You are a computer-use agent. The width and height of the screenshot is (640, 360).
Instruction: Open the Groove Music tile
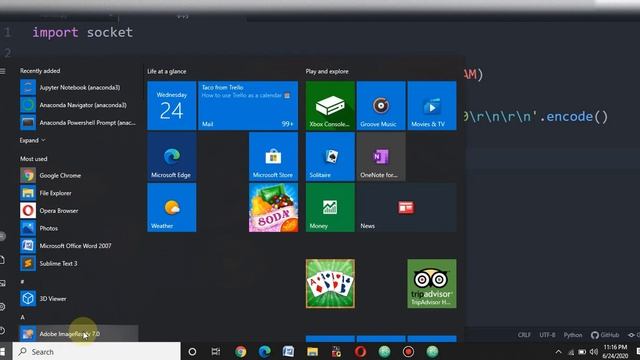click(x=381, y=106)
